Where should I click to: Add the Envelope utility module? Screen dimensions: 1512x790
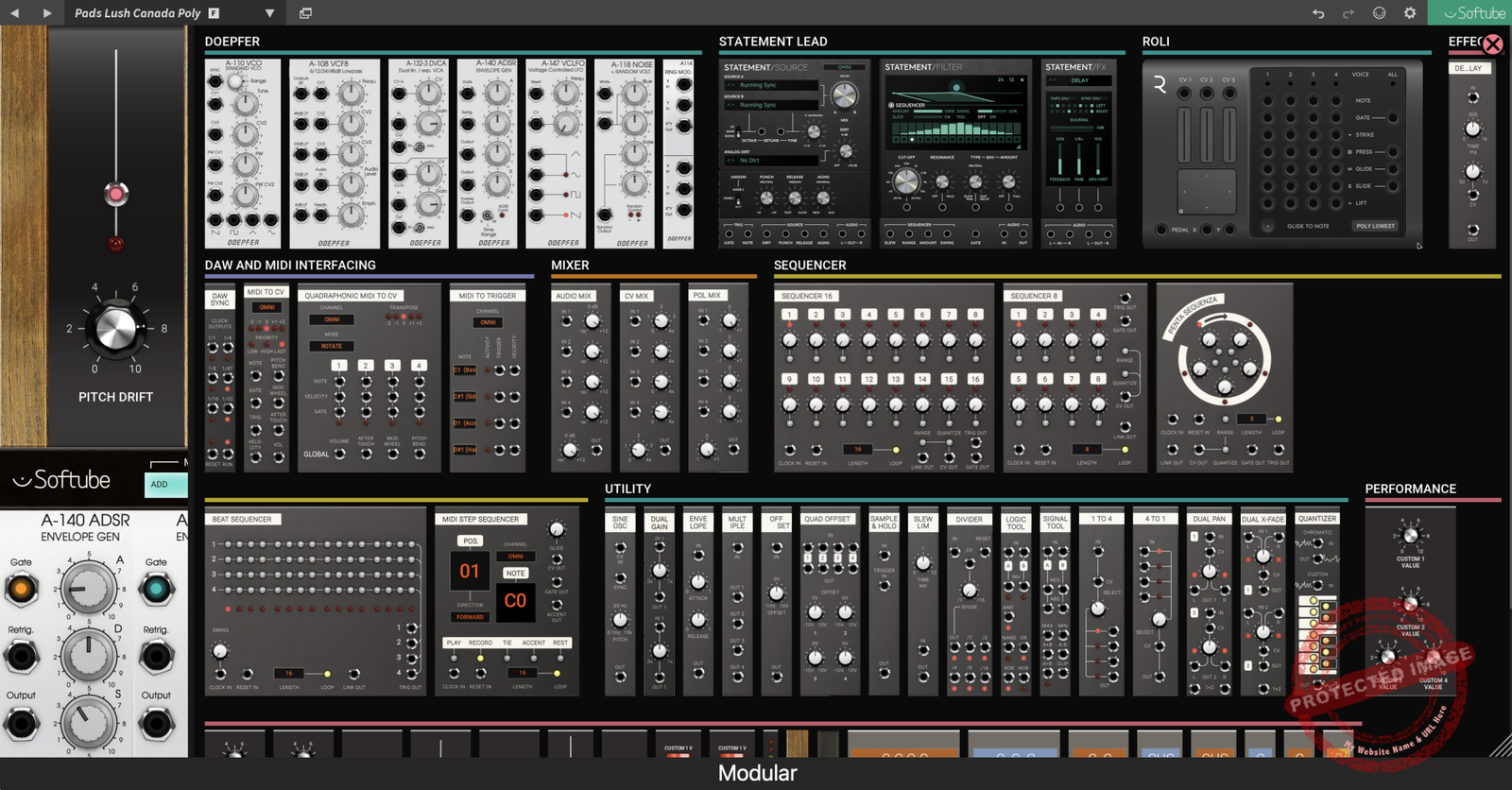(697, 602)
